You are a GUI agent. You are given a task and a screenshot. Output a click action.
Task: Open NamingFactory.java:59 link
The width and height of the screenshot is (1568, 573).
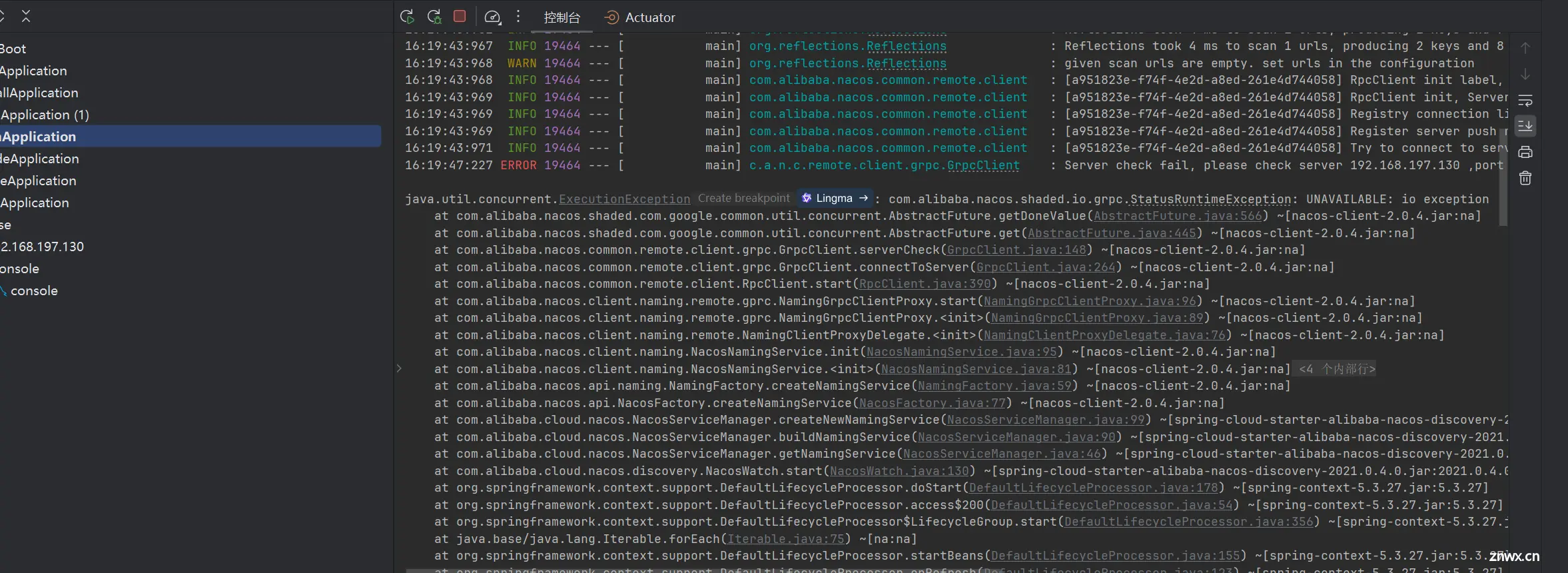(x=994, y=386)
